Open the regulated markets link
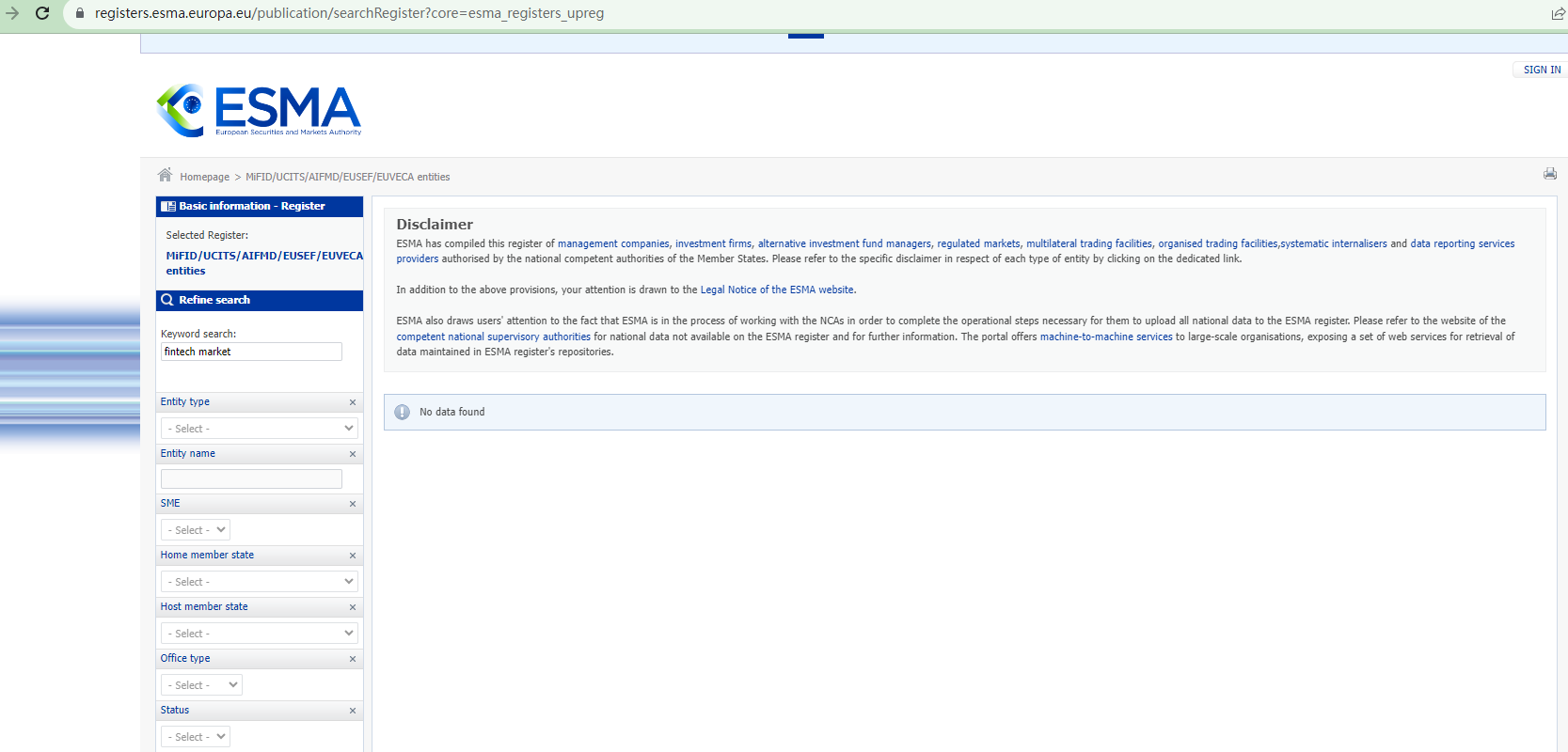The width and height of the screenshot is (1568, 752). (978, 243)
